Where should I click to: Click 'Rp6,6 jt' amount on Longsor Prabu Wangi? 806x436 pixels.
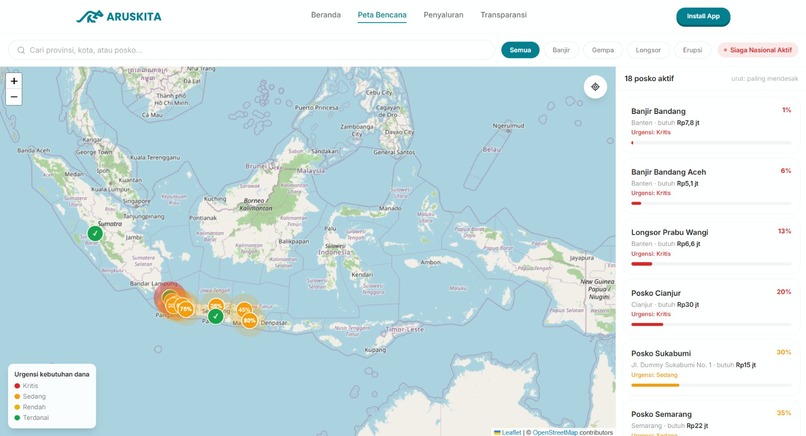click(688, 244)
